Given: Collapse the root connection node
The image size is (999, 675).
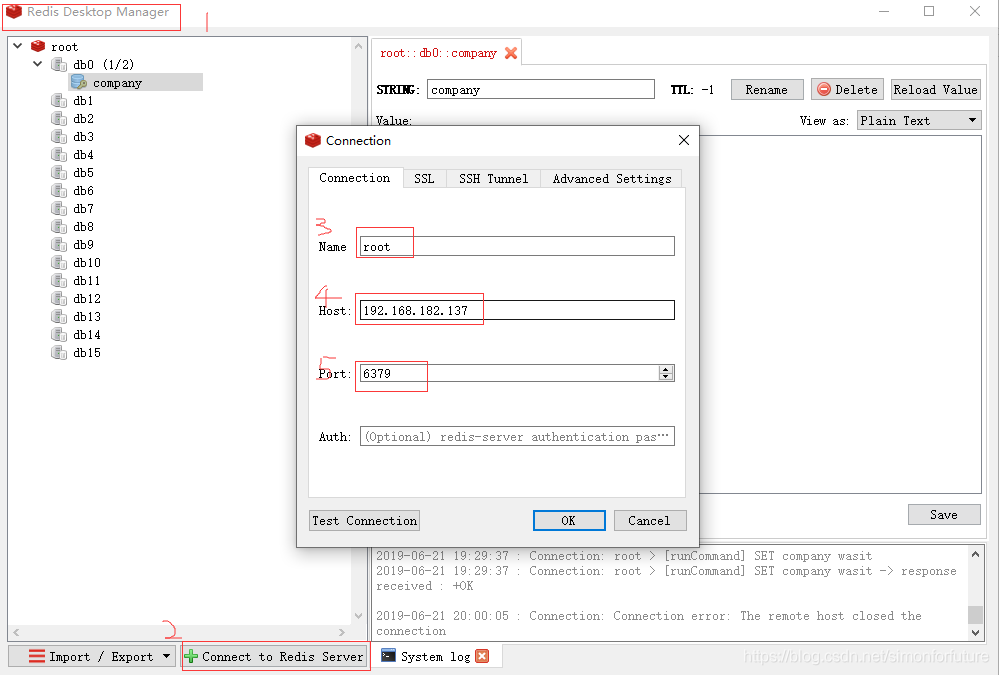Looking at the screenshot, I should [x=18, y=46].
